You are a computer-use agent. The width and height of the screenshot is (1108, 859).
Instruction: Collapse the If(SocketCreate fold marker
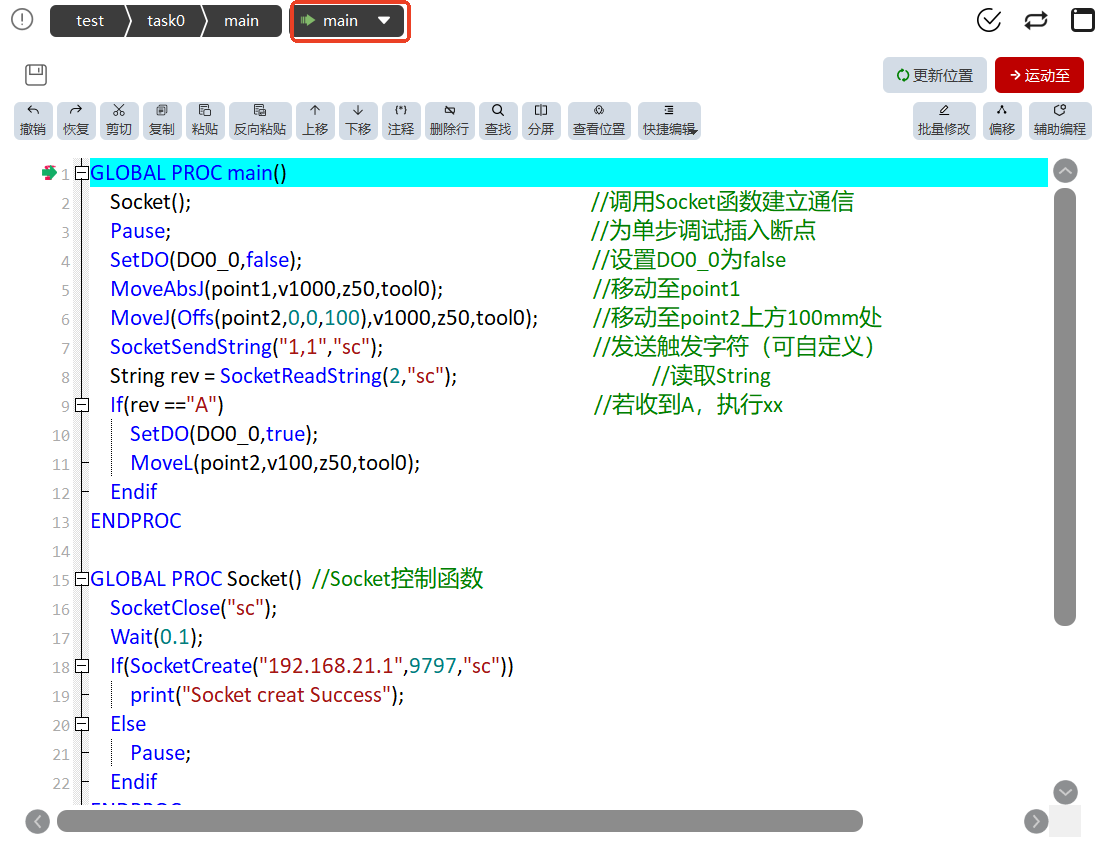[82, 666]
